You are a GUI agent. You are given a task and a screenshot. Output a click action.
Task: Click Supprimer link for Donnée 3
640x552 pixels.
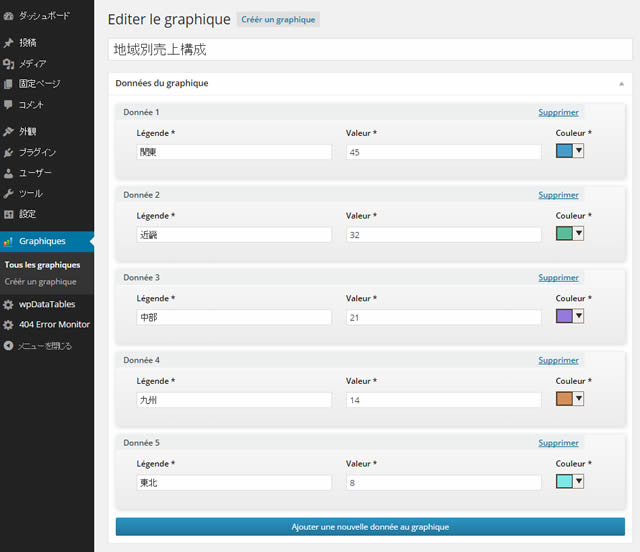(x=558, y=278)
